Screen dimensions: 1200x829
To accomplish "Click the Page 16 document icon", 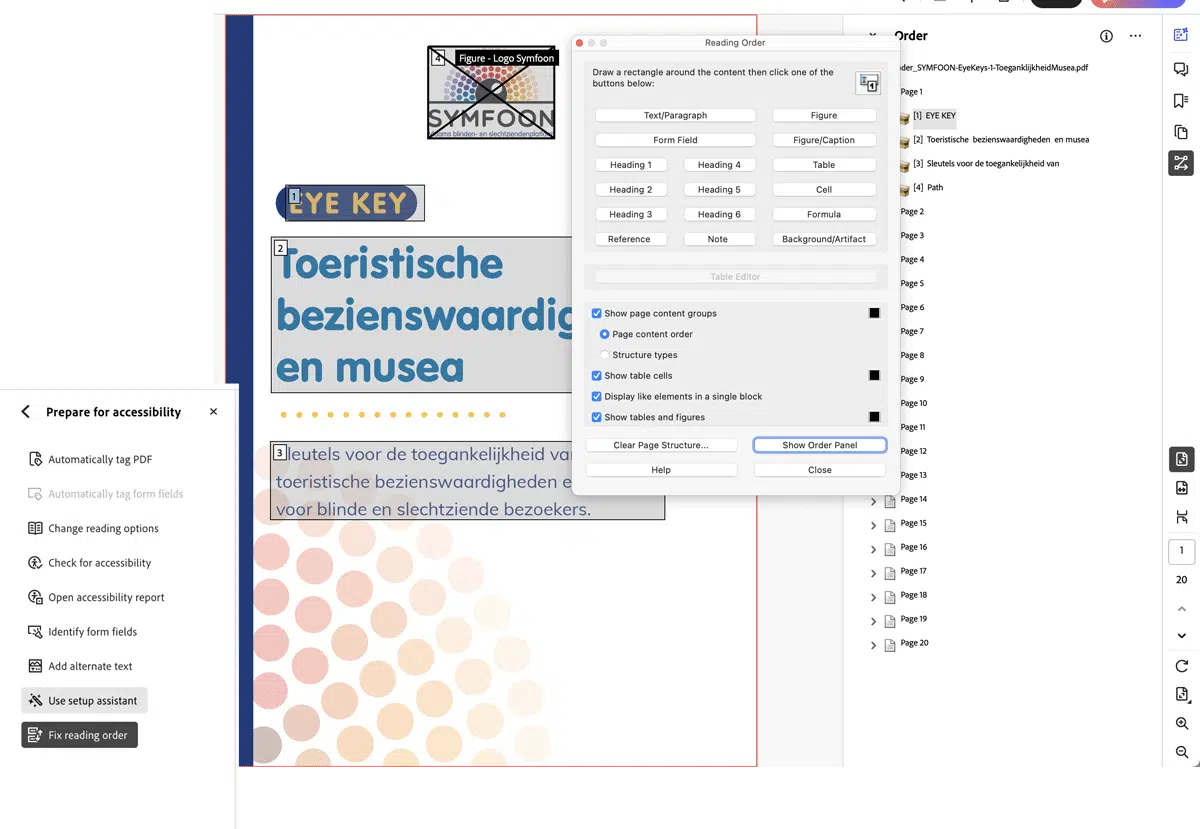I will [x=890, y=548].
